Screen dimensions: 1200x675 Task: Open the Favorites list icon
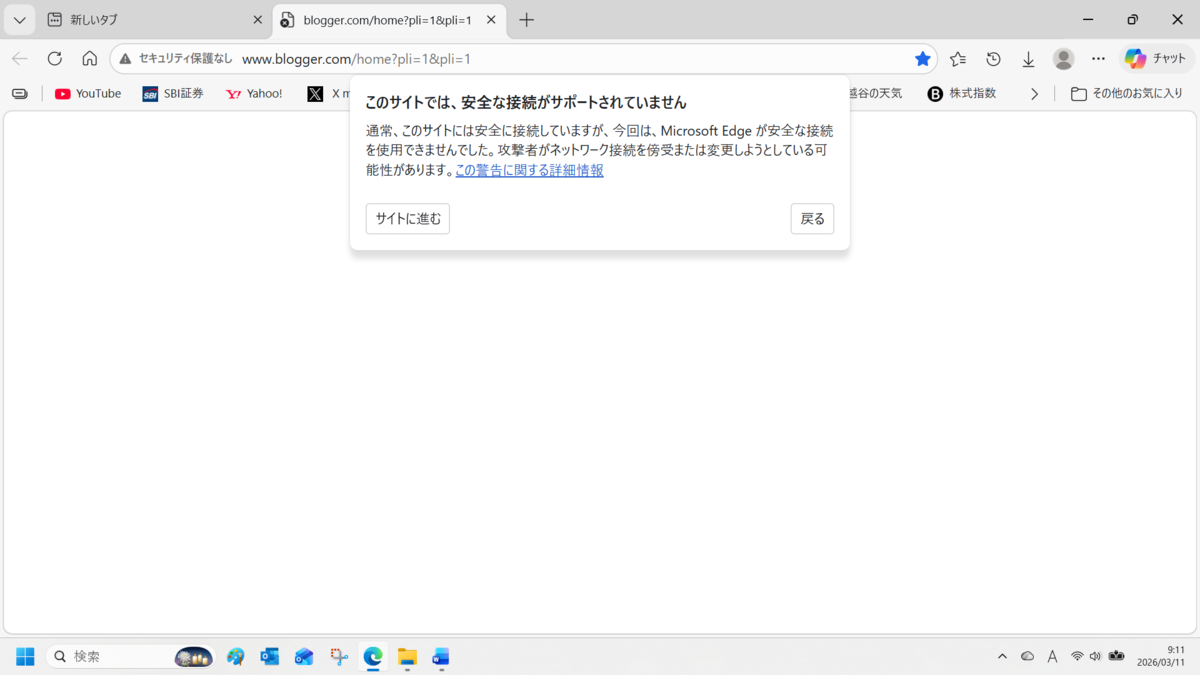coord(958,59)
